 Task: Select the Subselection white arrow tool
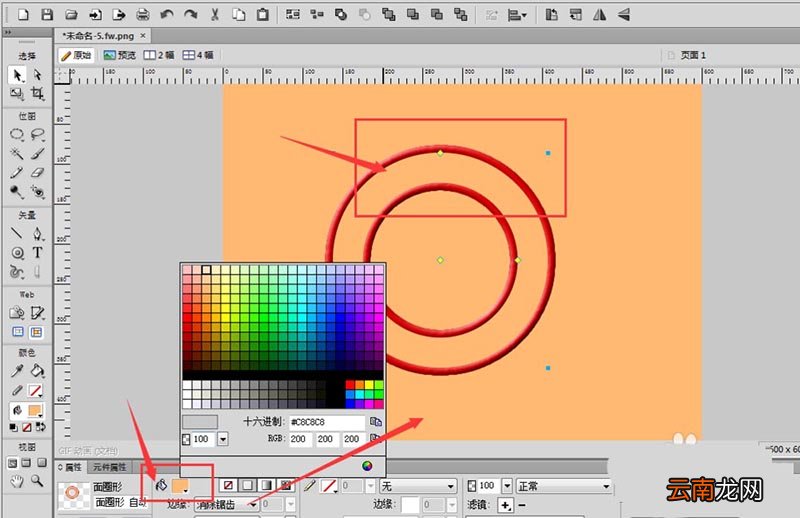pyautogui.click(x=37, y=75)
